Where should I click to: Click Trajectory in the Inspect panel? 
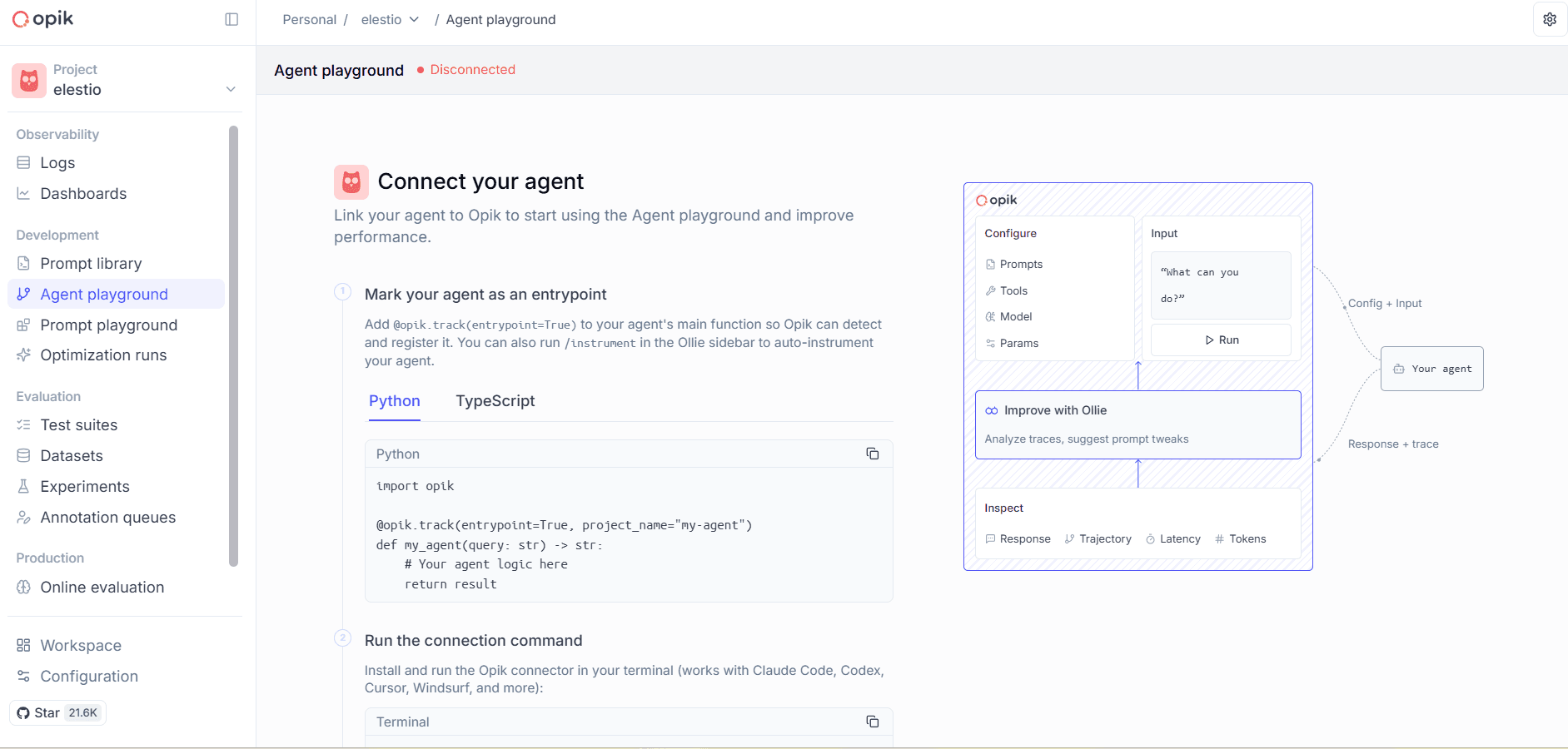[x=1098, y=539]
